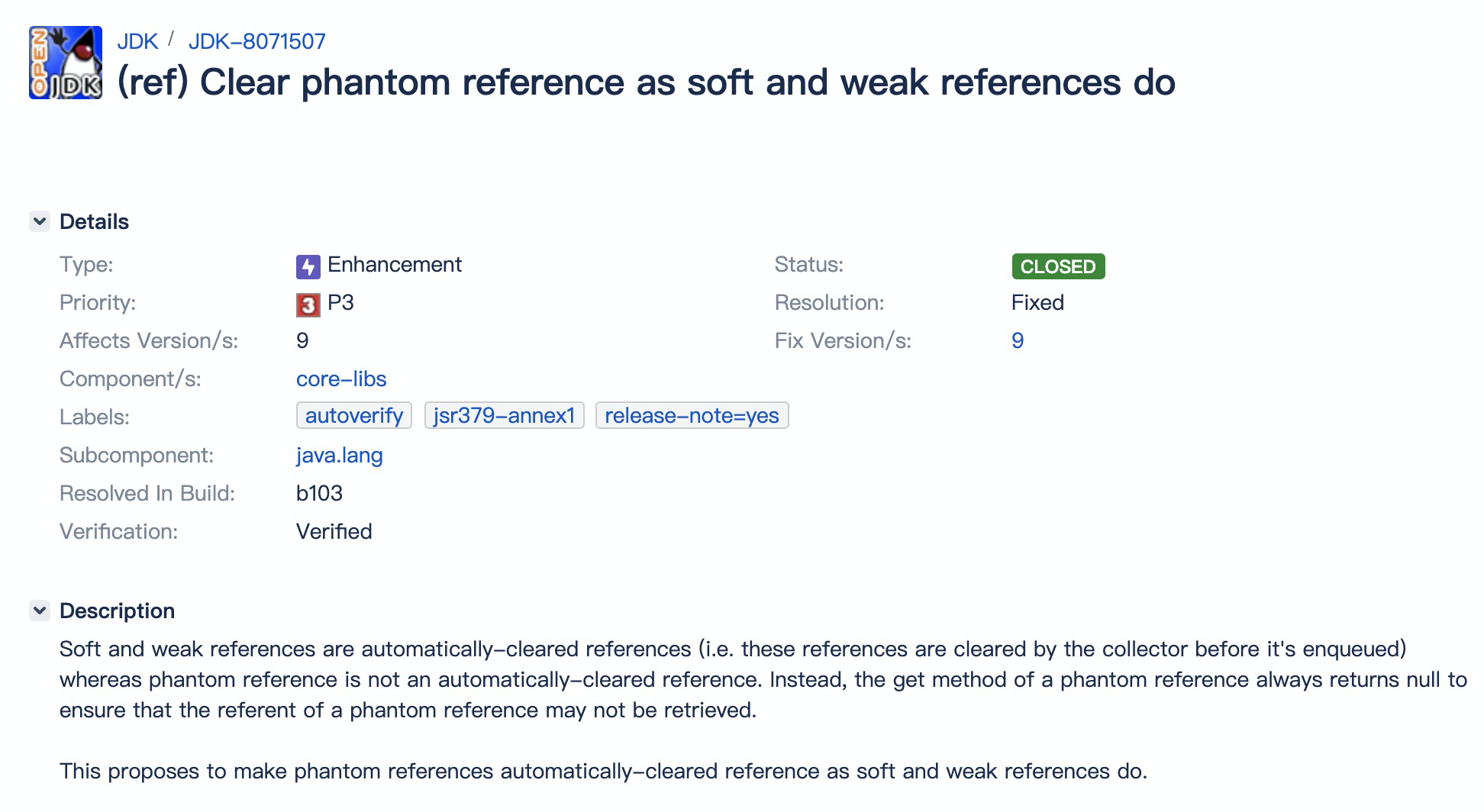Image resolution: width=1484 pixels, height=812 pixels.
Task: Click the Enhancement type icon
Action: pyautogui.click(x=308, y=266)
